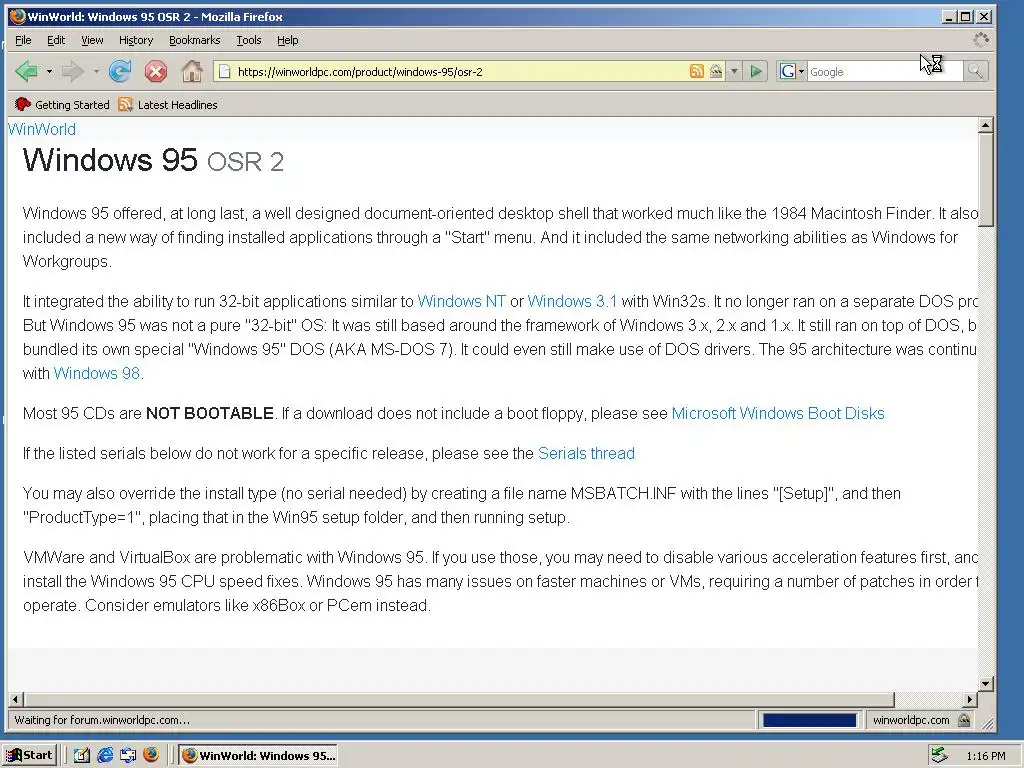The height and width of the screenshot is (768, 1024).
Task: Launch the notepad quick launch icon
Action: tap(81, 755)
